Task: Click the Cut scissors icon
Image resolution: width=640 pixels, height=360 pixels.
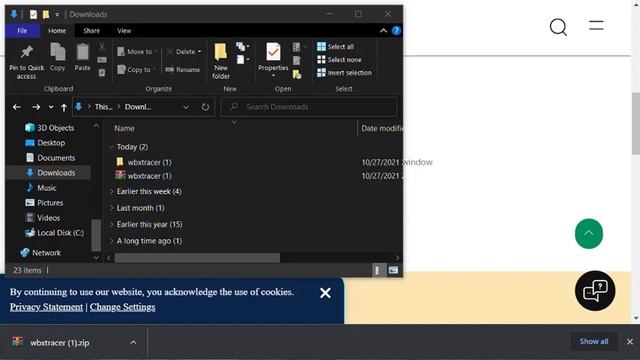Action: tap(102, 47)
